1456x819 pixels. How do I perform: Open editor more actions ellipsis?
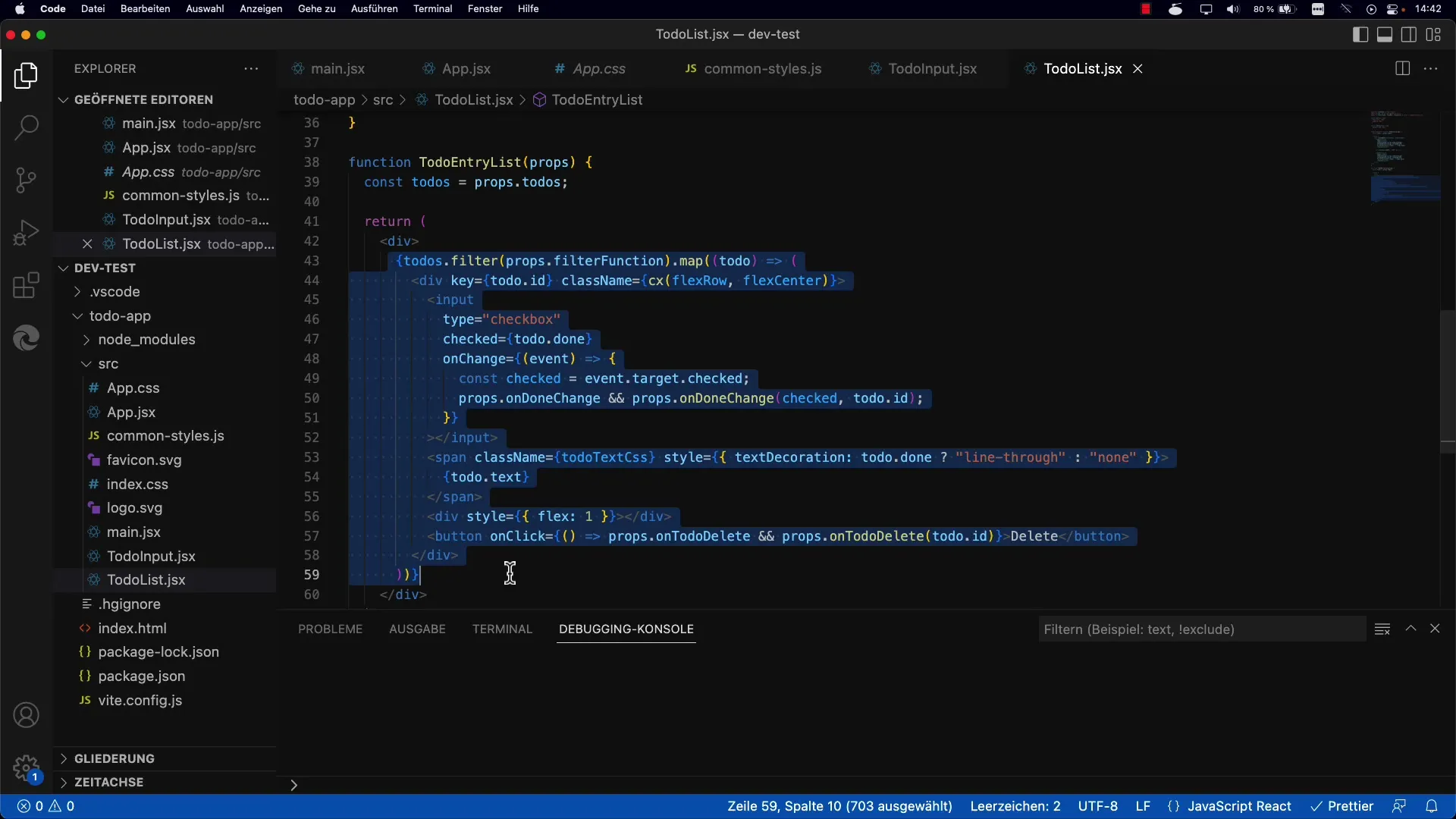[1431, 68]
